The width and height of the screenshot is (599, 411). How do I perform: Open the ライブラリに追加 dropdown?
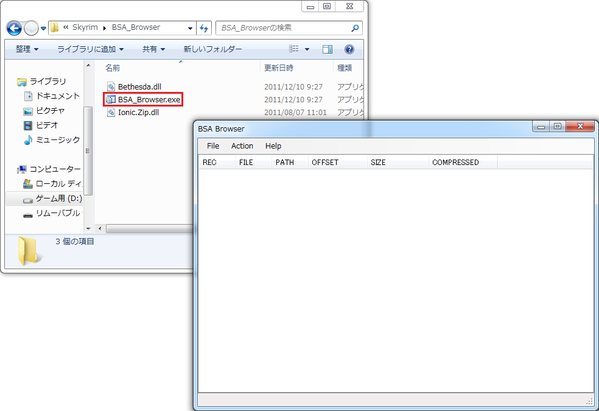click(91, 49)
